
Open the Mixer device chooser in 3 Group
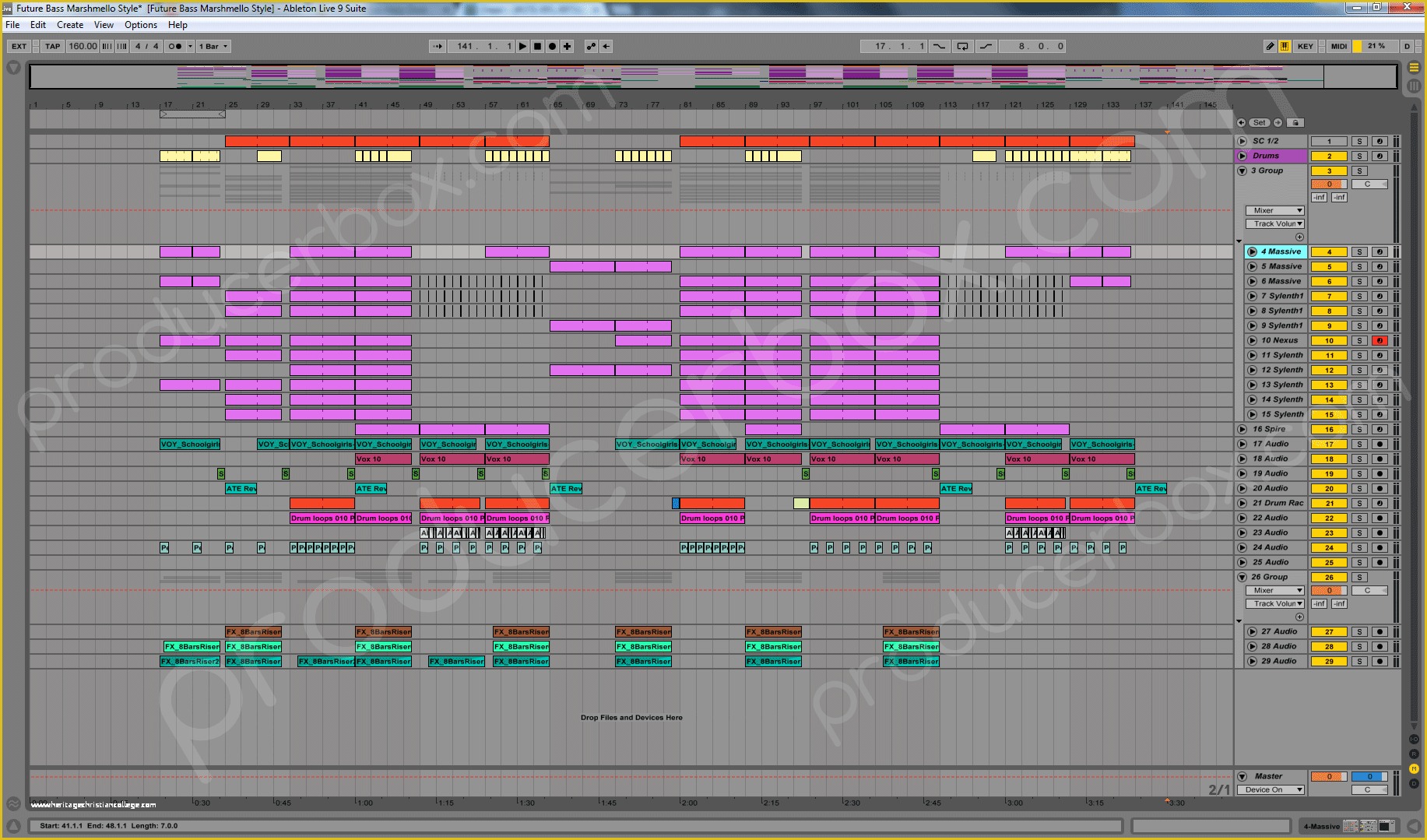[x=1274, y=210]
